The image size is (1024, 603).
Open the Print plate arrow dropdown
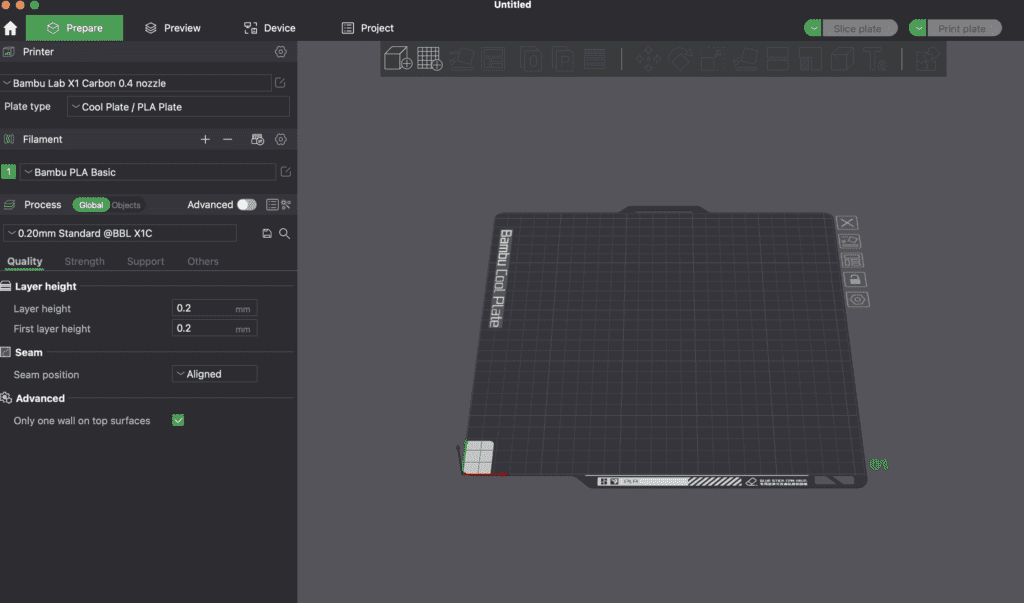(x=918, y=28)
